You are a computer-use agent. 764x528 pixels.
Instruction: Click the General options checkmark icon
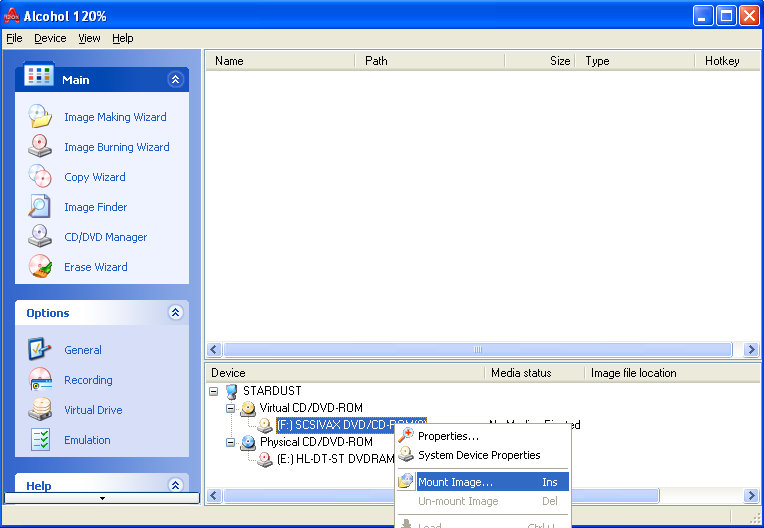coord(40,349)
